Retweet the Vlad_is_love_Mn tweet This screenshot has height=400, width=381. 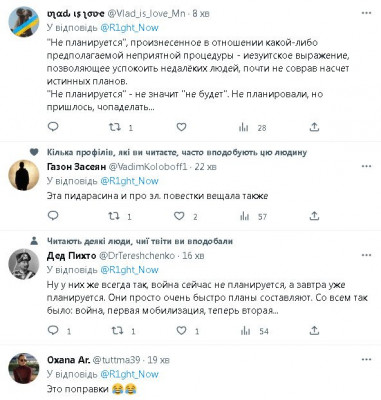tap(115, 127)
